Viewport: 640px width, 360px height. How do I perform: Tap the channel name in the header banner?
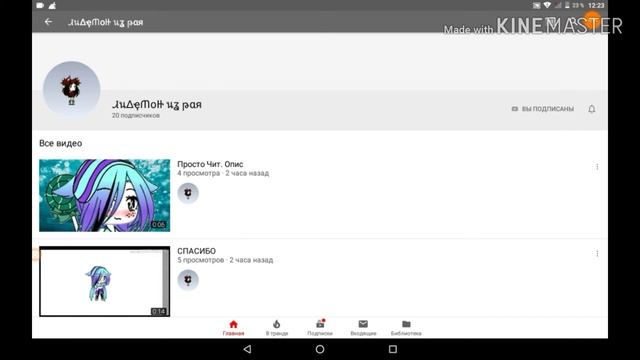[157, 104]
